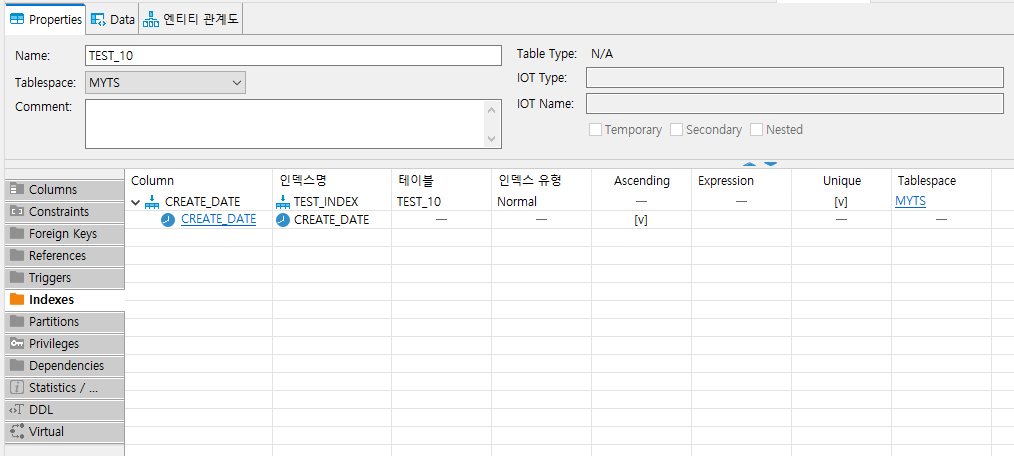The image size is (1014, 456).
Task: Toggle the Ascending [v] cell for CREATE_DATE
Action: pos(641,220)
